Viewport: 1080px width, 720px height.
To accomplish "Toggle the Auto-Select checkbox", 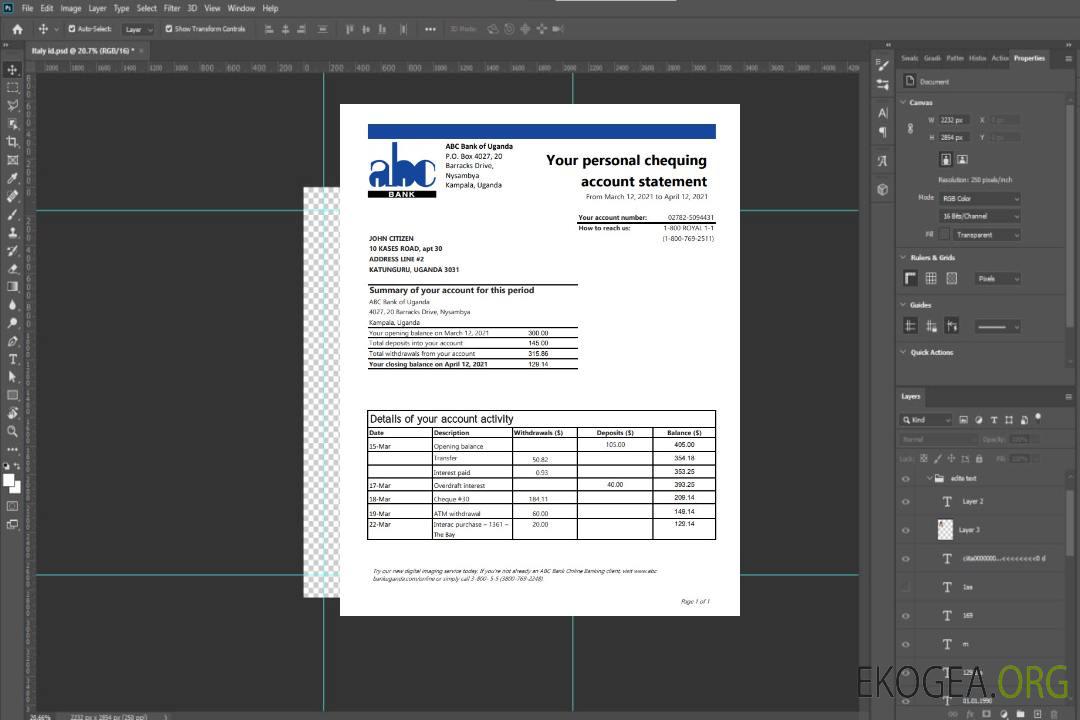I will (72, 29).
